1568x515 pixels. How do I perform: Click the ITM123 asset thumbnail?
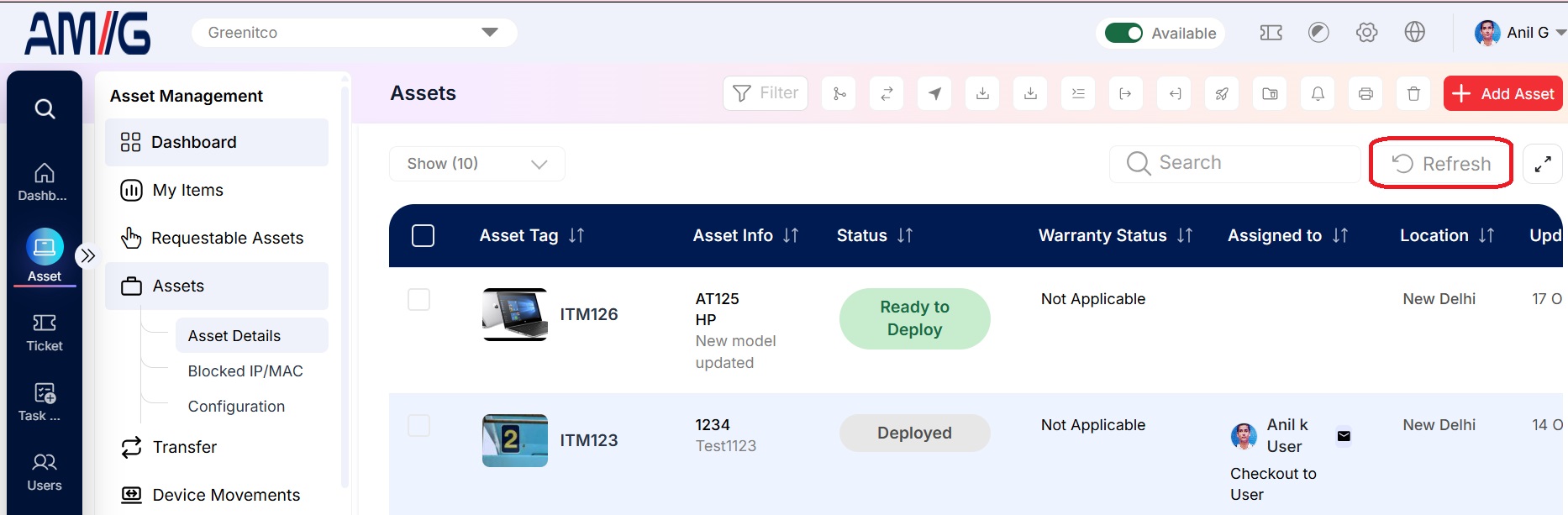pyautogui.click(x=515, y=440)
